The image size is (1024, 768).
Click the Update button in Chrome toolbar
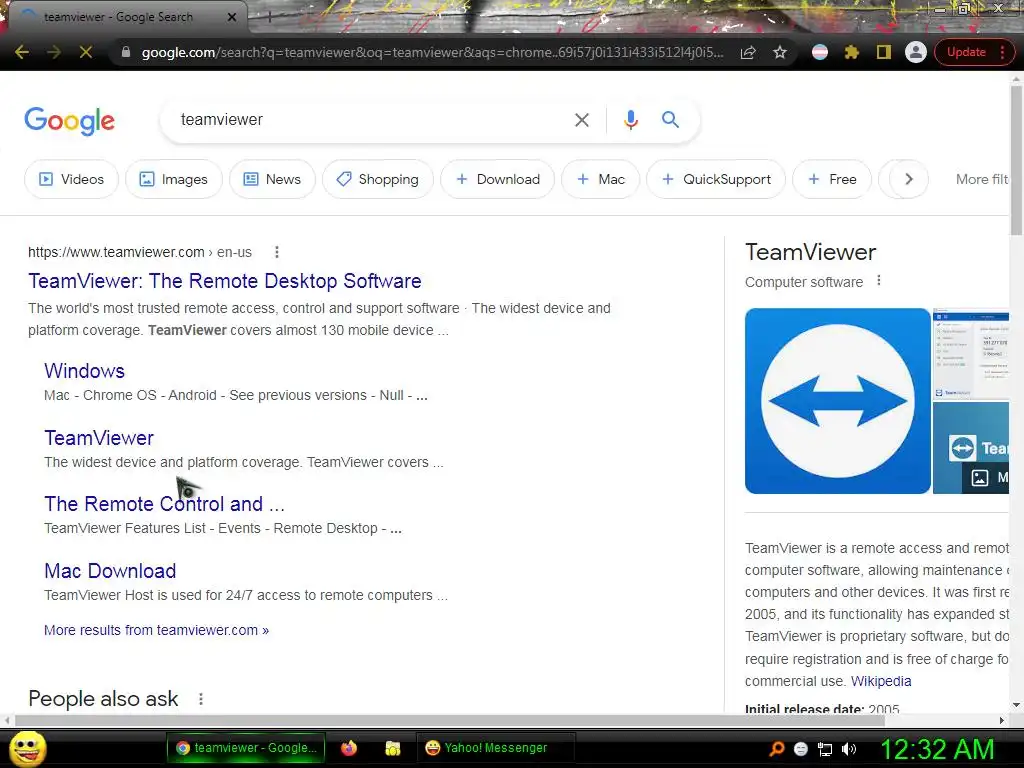coord(966,52)
